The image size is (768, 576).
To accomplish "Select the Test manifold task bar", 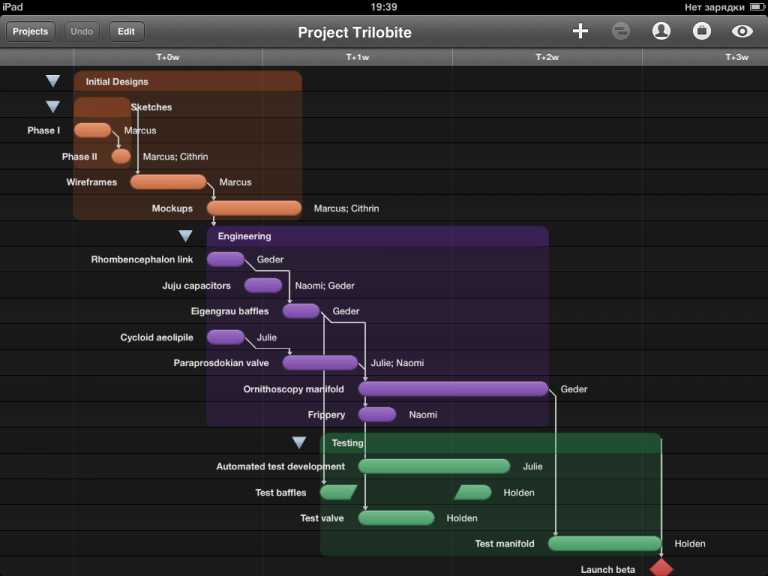I will [604, 543].
